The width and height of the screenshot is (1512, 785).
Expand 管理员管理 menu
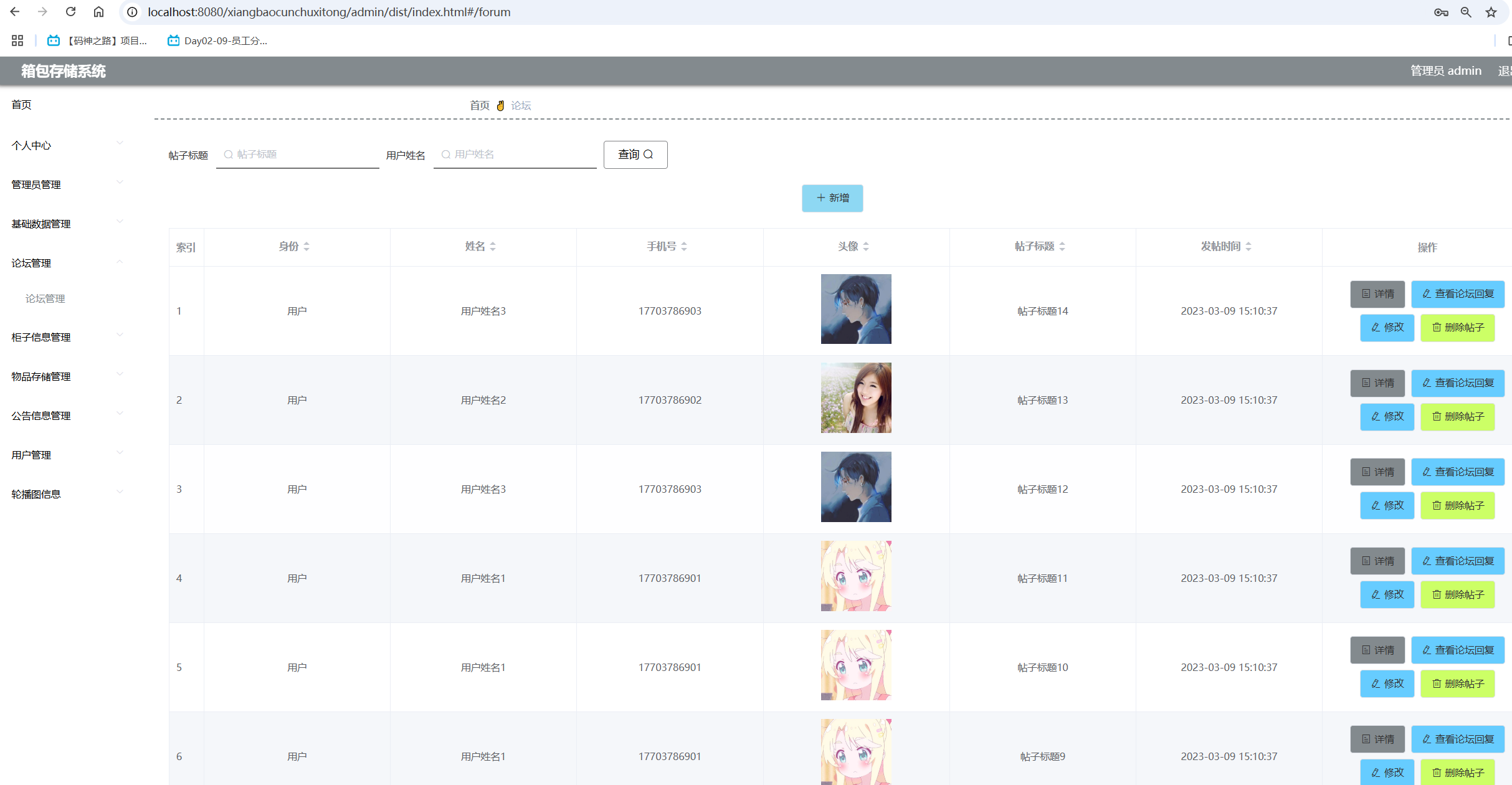click(67, 184)
